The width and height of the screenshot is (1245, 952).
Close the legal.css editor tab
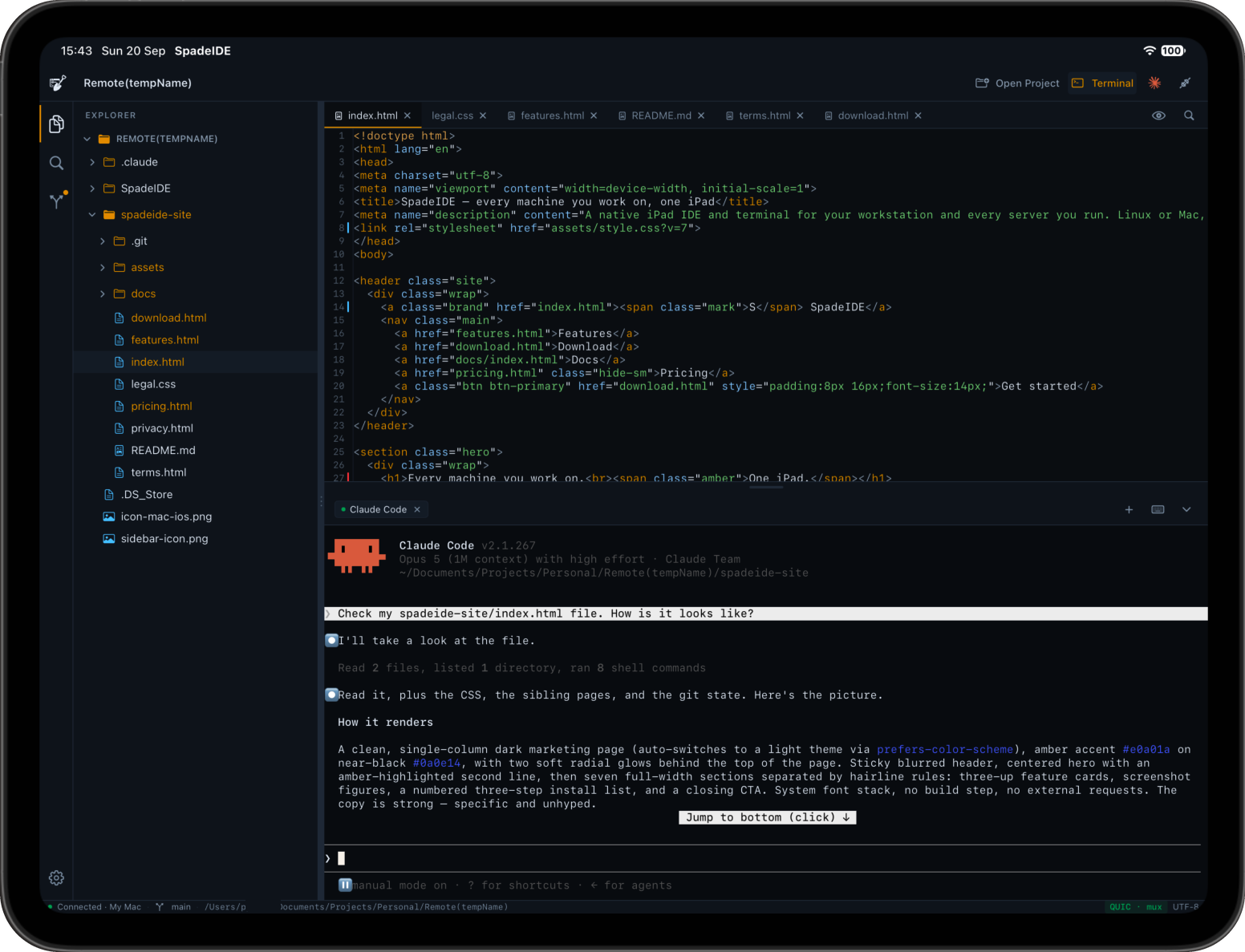coord(483,115)
